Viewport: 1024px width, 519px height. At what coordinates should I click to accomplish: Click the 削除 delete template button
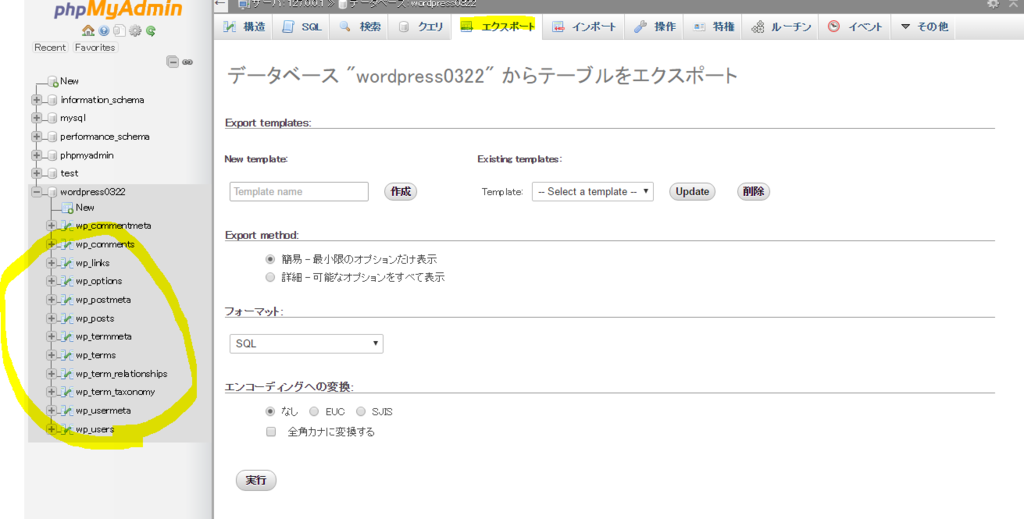[x=754, y=191]
